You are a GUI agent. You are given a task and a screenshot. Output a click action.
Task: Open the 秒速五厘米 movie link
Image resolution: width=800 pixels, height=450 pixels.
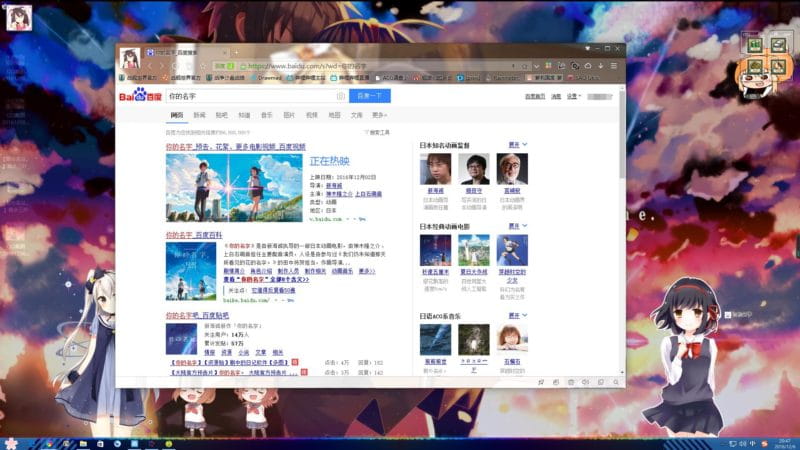click(x=435, y=272)
